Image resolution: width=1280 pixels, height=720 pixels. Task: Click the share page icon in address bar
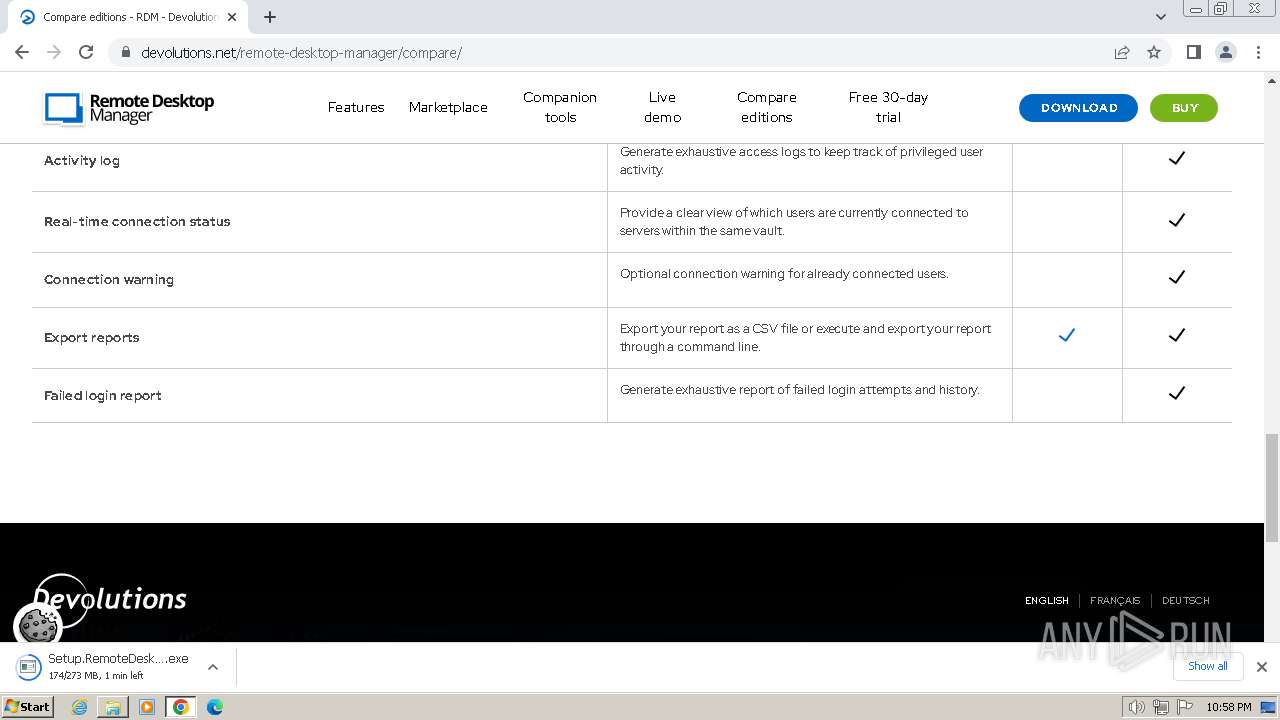(1122, 52)
